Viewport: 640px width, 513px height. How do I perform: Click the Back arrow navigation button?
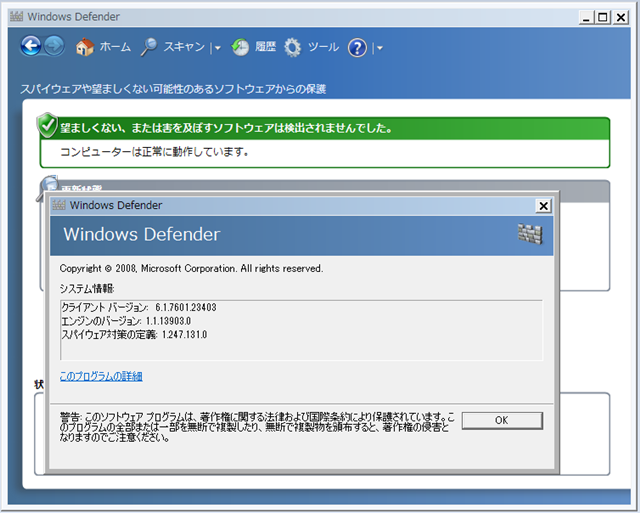31,46
